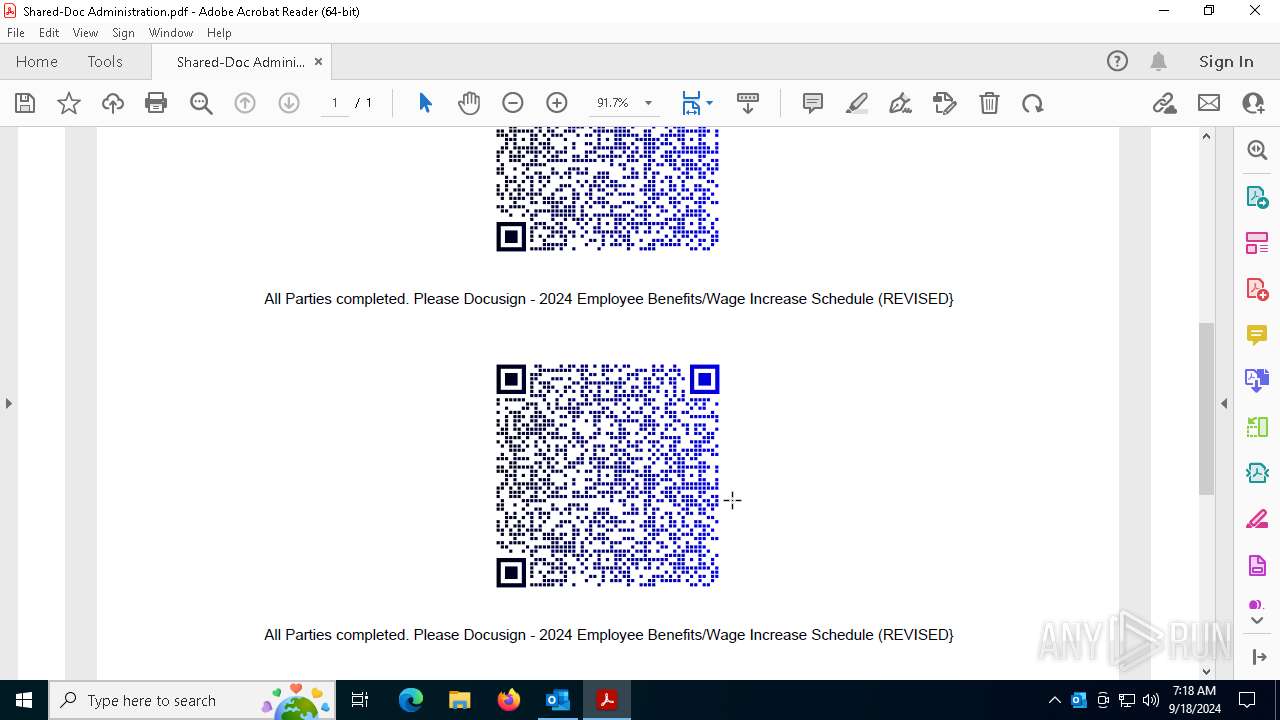The width and height of the screenshot is (1280, 720).
Task: Add a sticky note comment
Action: point(813,103)
